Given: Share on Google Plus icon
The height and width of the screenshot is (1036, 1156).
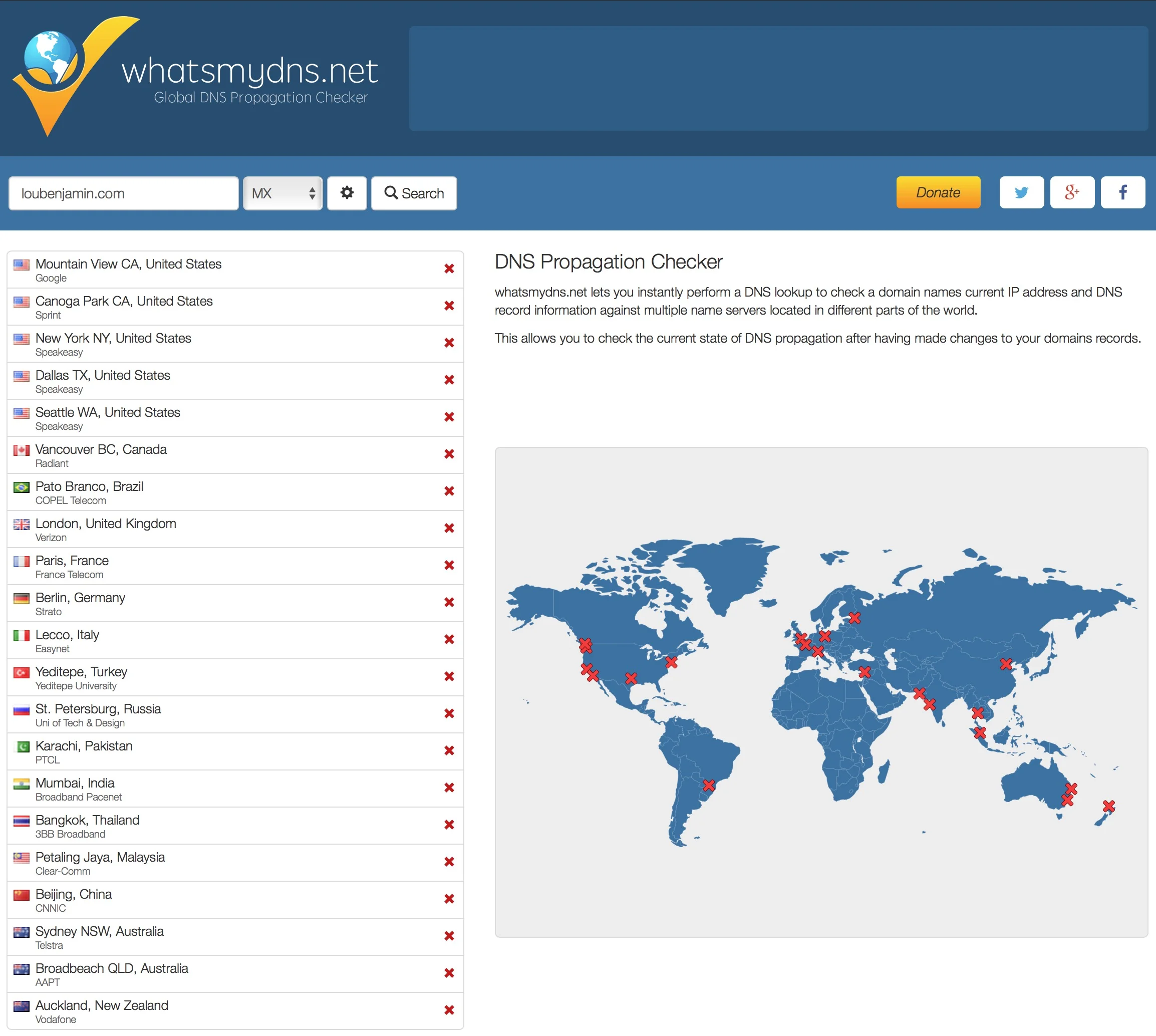Looking at the screenshot, I should 1072,192.
